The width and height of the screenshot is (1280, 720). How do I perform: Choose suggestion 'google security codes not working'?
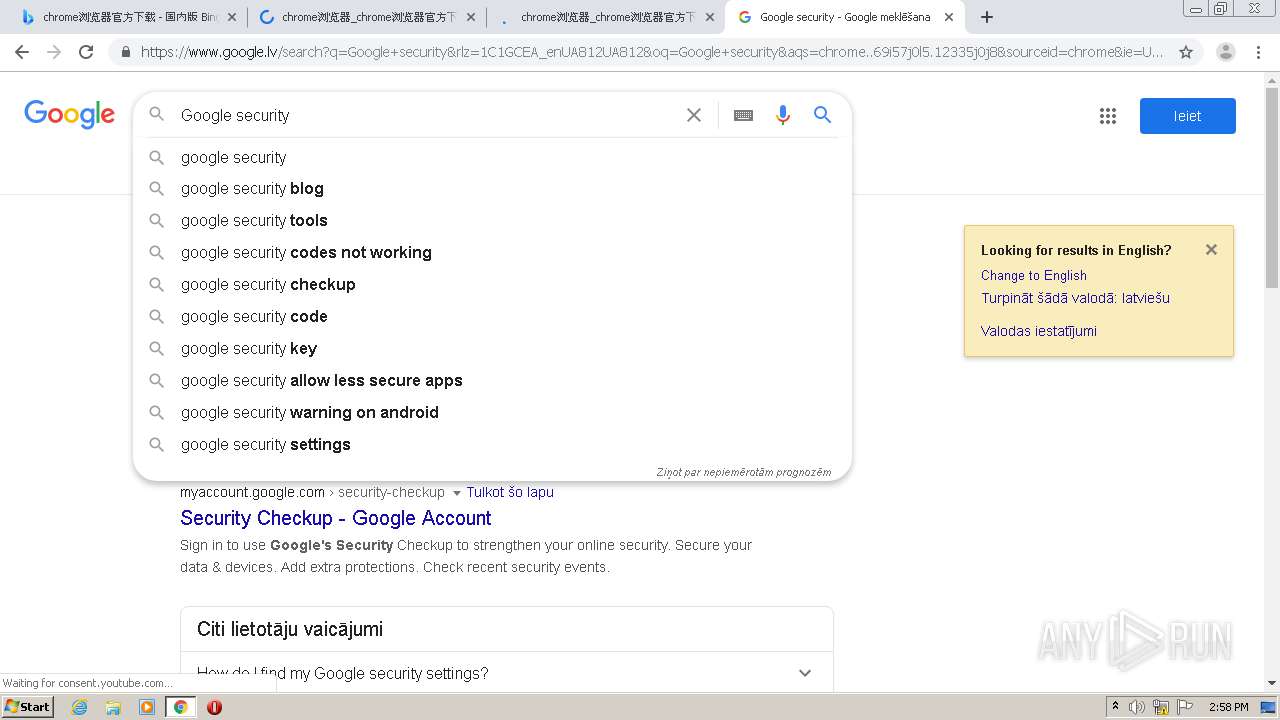coord(492,252)
